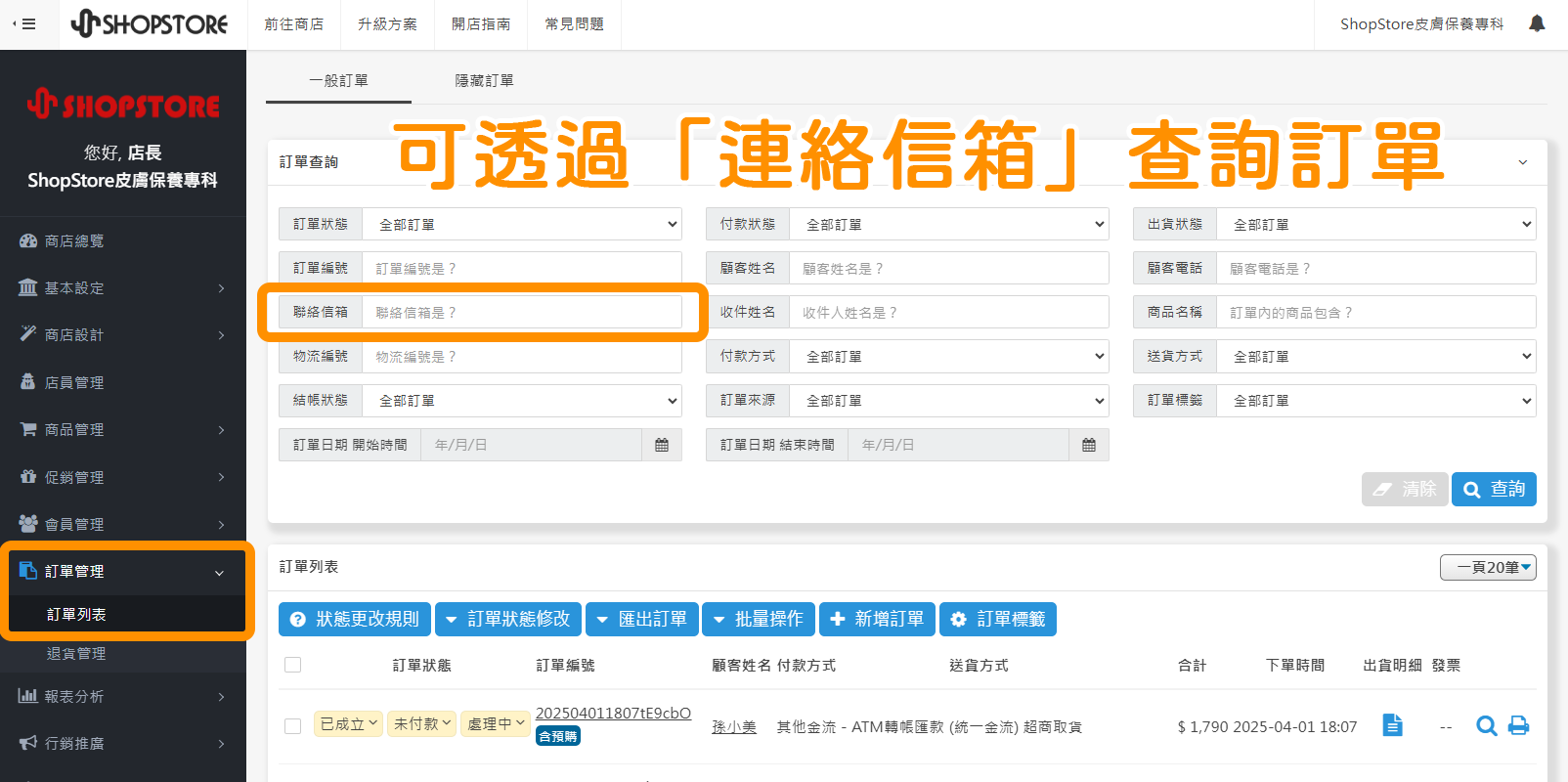Open order link 202504011807tE9cbO
This screenshot has width=1568, height=782.
(613, 713)
